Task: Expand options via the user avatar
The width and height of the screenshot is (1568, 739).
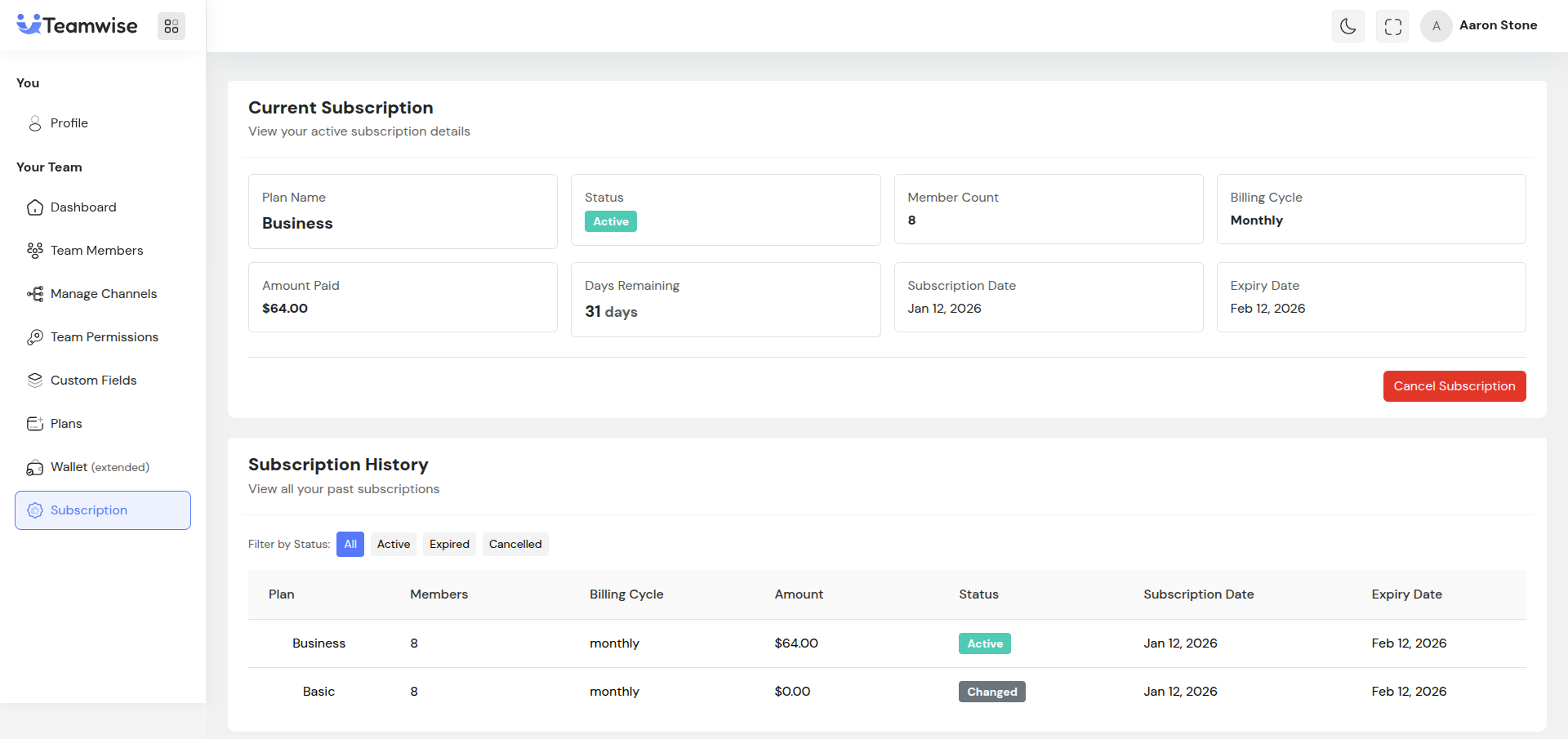Action: [x=1437, y=25]
